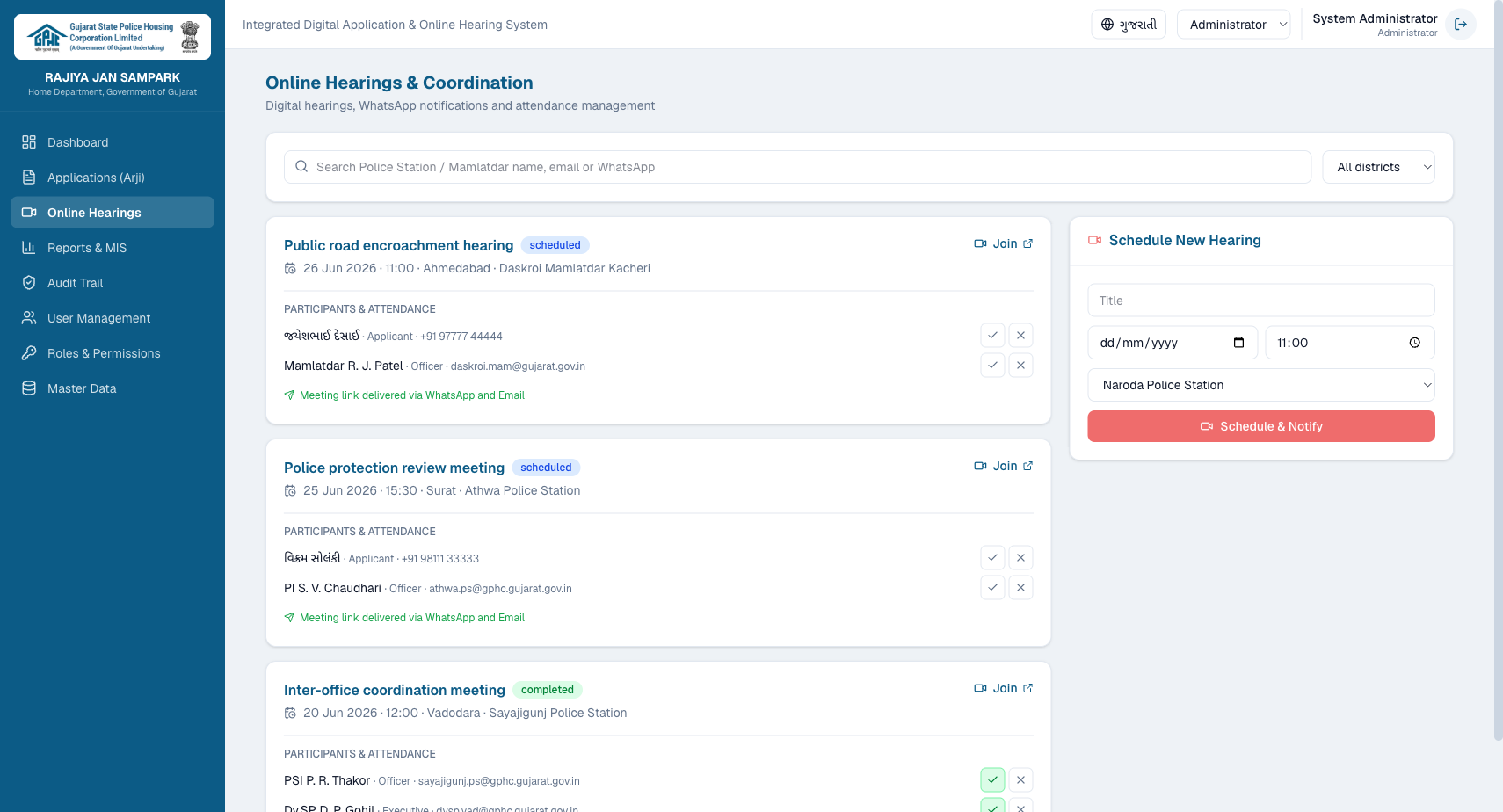Open Roles & Permissions
The height and width of the screenshot is (812, 1503).
point(113,353)
